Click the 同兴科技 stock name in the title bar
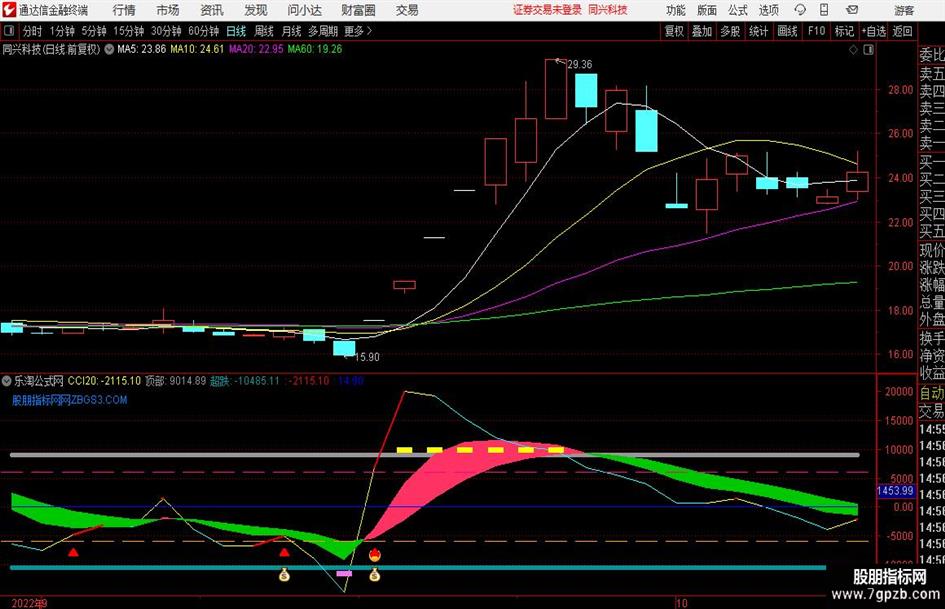945x609 pixels. 608,10
